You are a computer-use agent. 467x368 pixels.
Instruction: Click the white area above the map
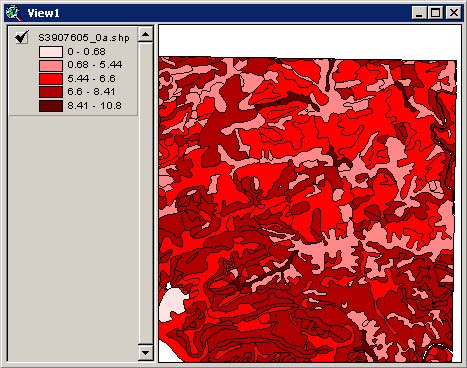[x=310, y=41]
